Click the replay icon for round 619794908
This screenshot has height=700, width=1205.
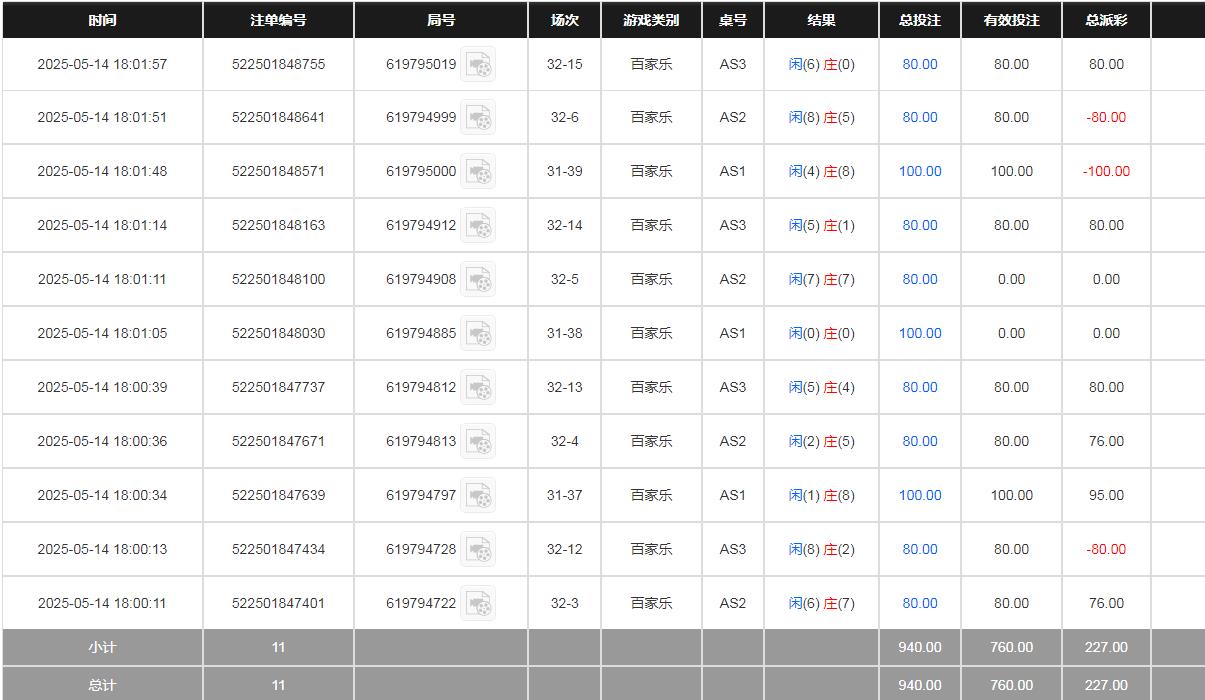tap(478, 280)
